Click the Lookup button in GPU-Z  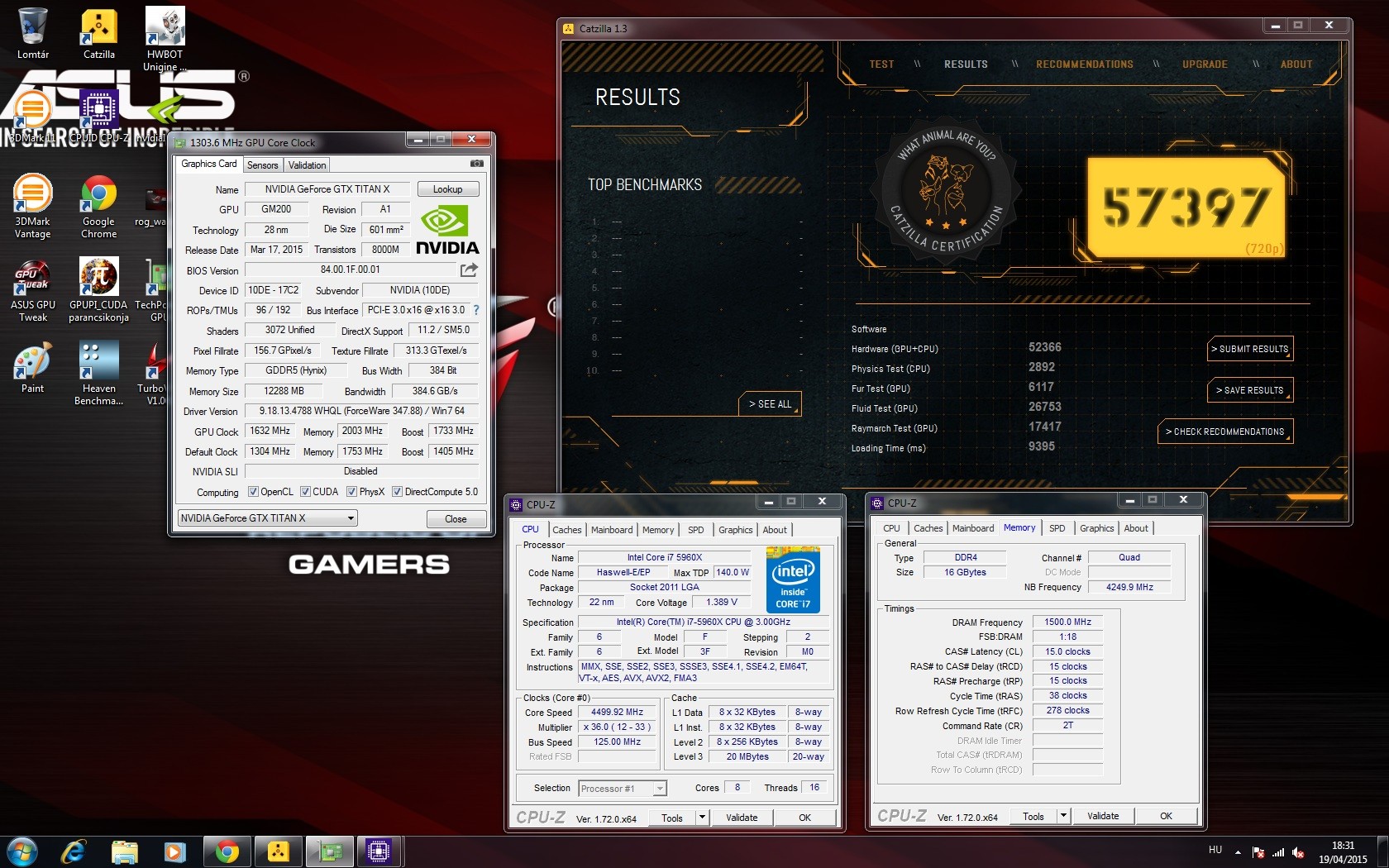(x=448, y=189)
